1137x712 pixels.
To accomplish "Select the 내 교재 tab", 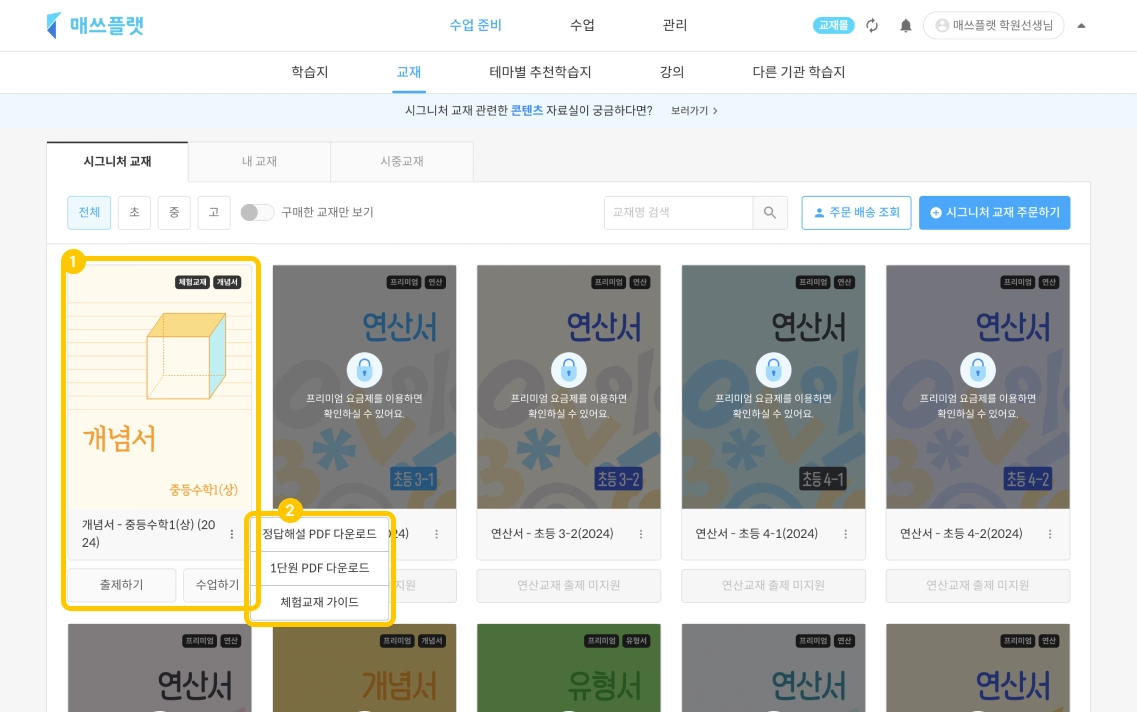I will (259, 161).
